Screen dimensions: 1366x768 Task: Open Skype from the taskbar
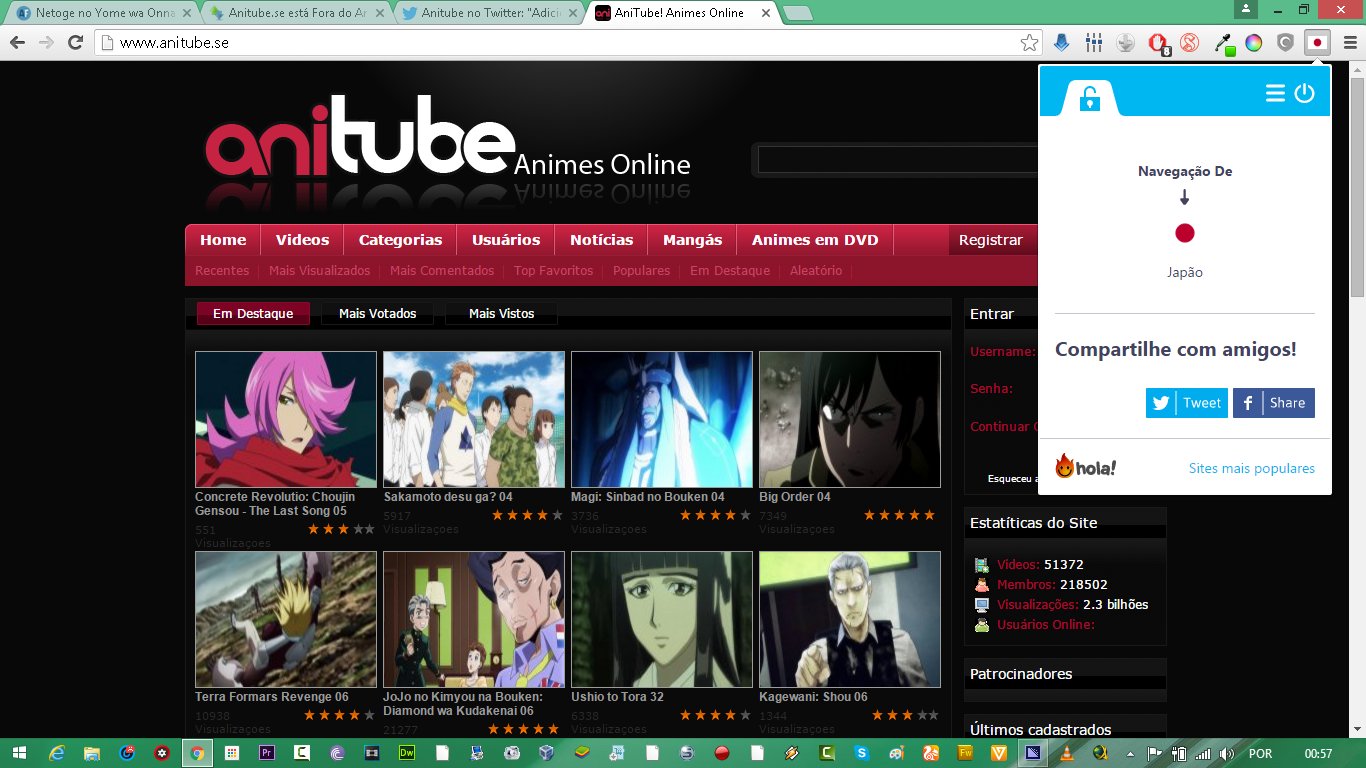click(861, 753)
